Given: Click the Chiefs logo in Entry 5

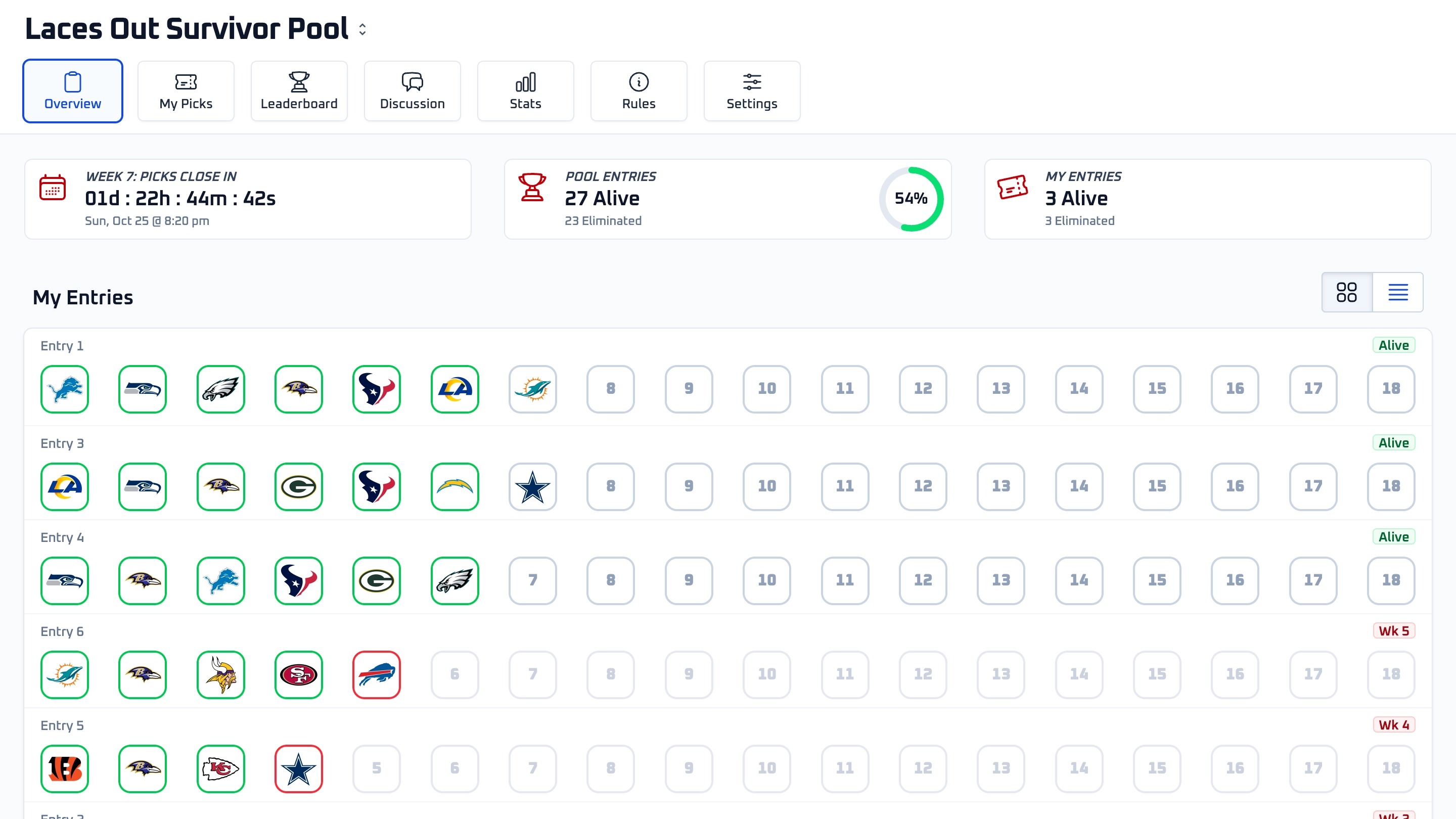Looking at the screenshot, I should pyautogui.click(x=220, y=768).
